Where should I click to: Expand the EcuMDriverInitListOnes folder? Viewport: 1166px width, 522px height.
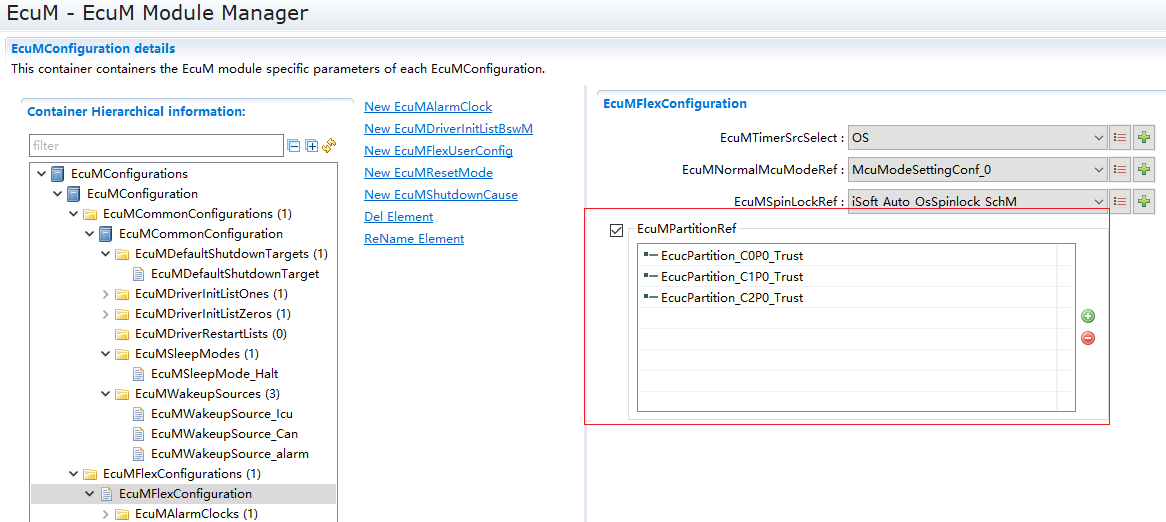[x=107, y=294]
